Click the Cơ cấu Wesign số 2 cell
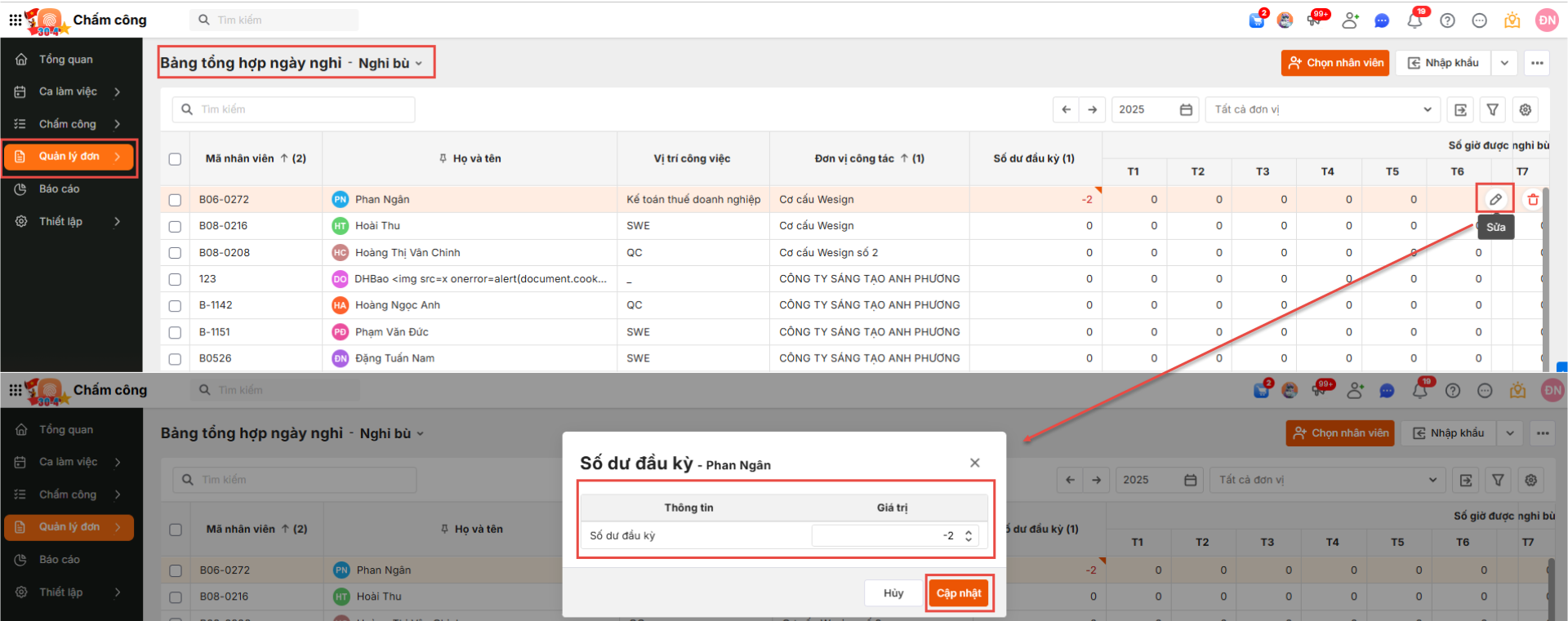The image size is (1568, 621). tap(828, 253)
